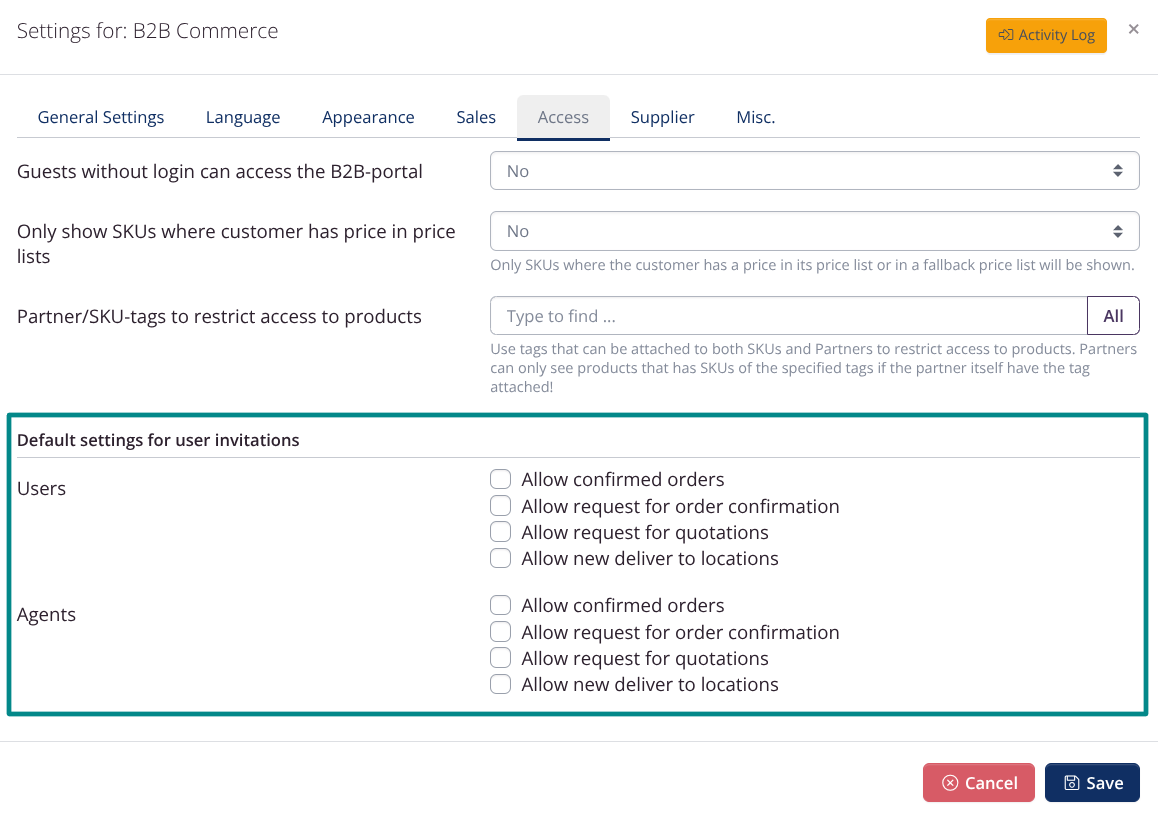This screenshot has width=1158, height=821.
Task: Enable 'Allow confirmed orders' for Agents
Action: click(500, 604)
